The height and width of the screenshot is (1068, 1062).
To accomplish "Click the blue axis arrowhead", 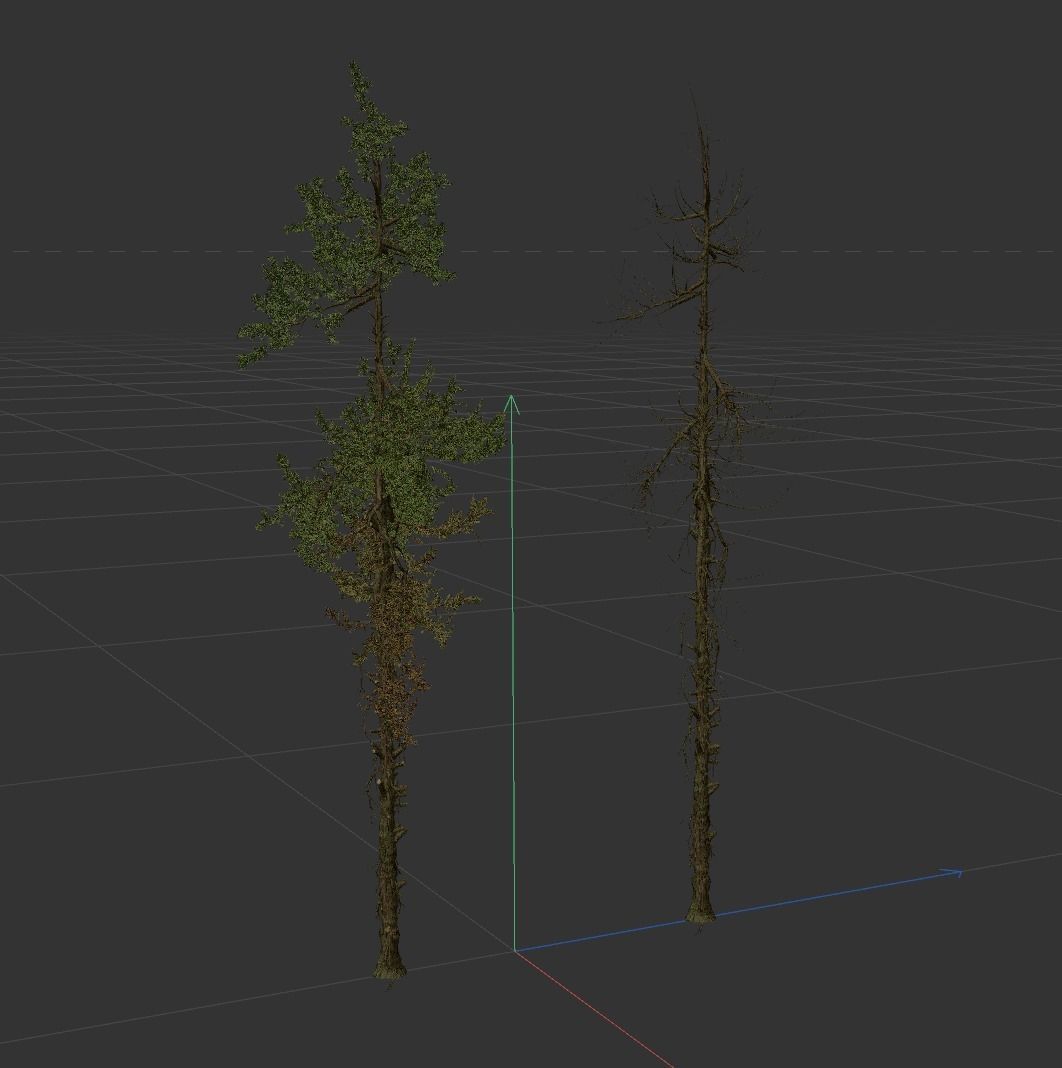I will click(x=951, y=873).
